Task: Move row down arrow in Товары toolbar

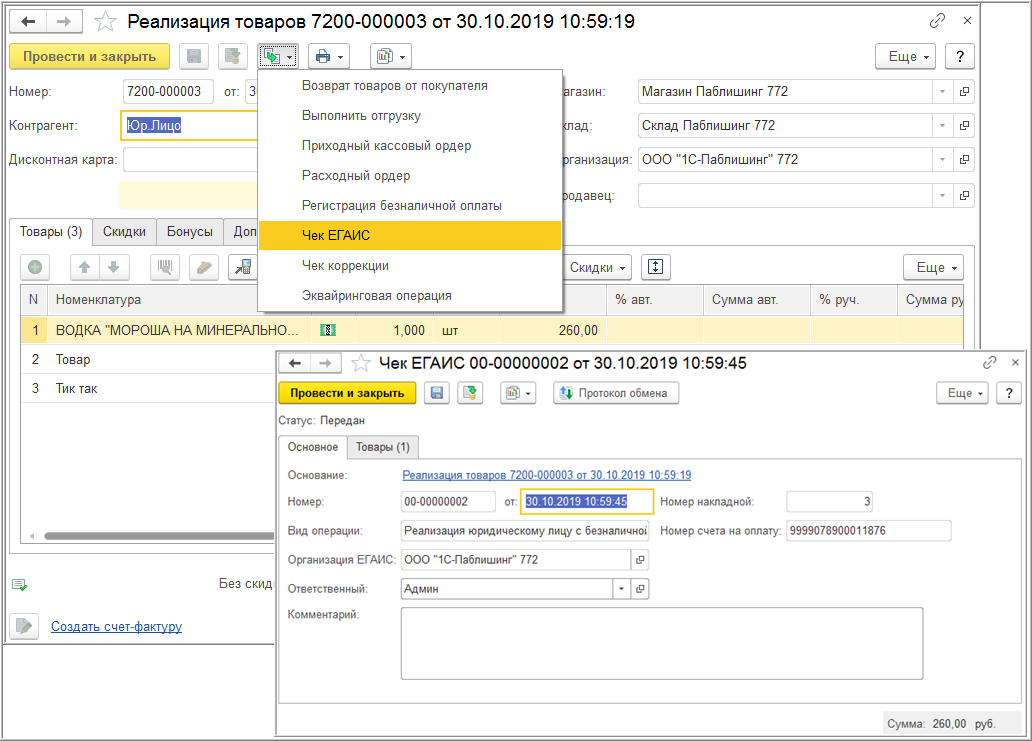Action: point(114,267)
